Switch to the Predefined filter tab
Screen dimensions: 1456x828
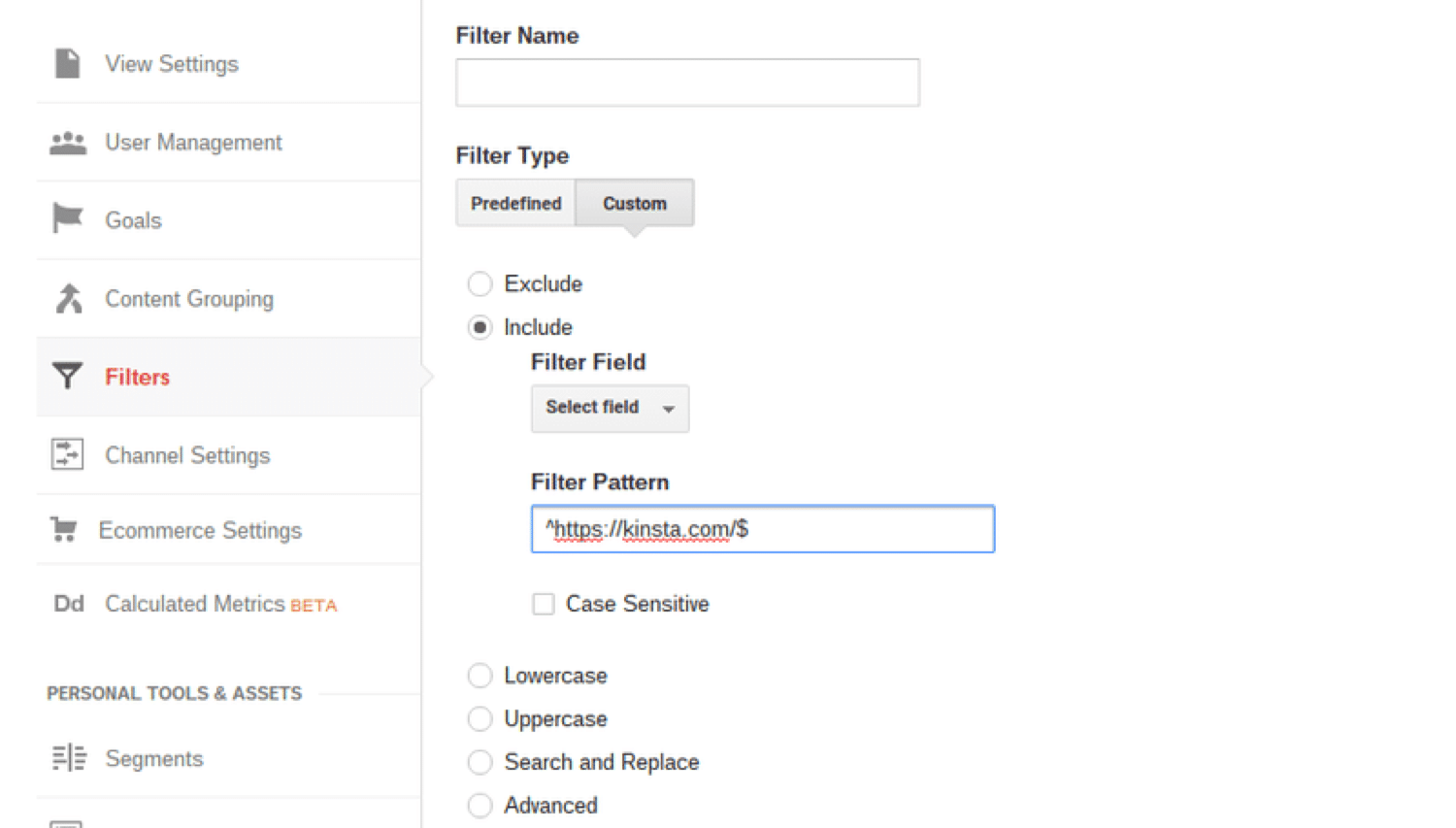(515, 203)
